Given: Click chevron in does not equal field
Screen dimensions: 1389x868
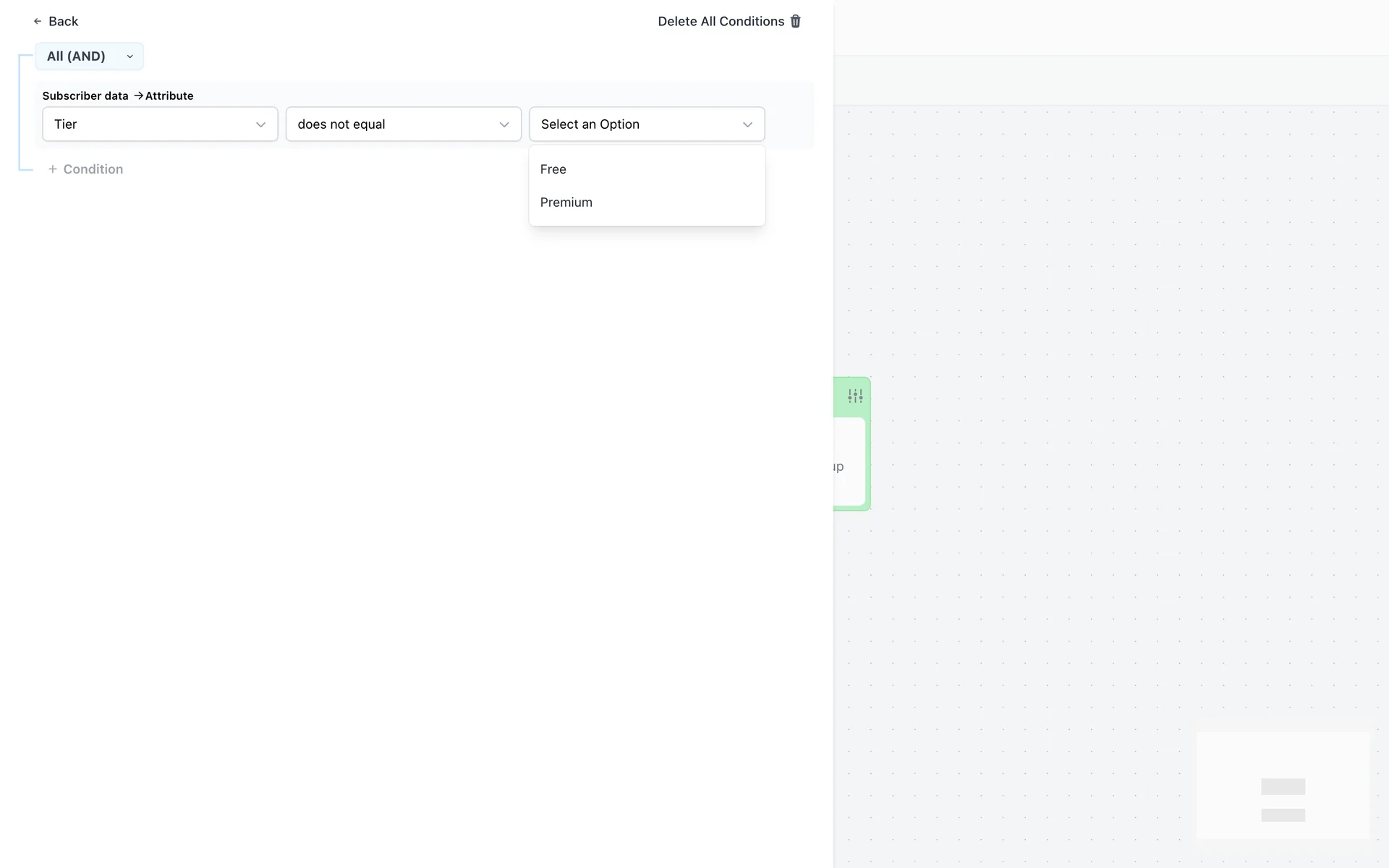Looking at the screenshot, I should pyautogui.click(x=504, y=124).
